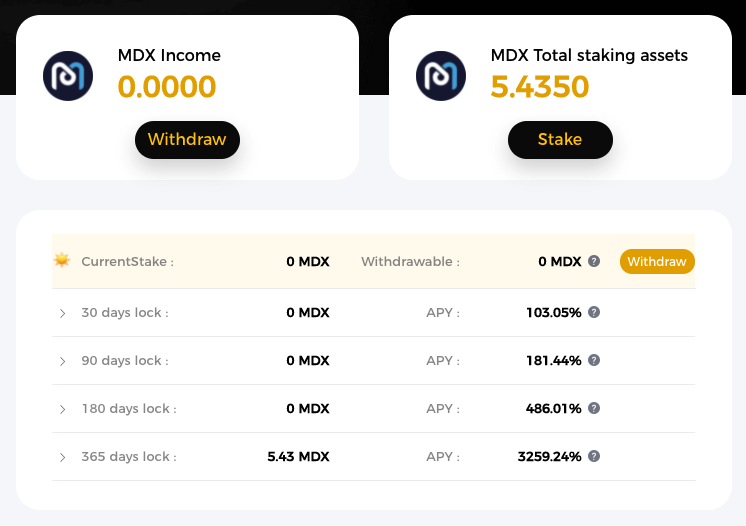Click the orange Withdraw button in CurrentStake row
Viewport: 746px width, 526px height.
(657, 262)
